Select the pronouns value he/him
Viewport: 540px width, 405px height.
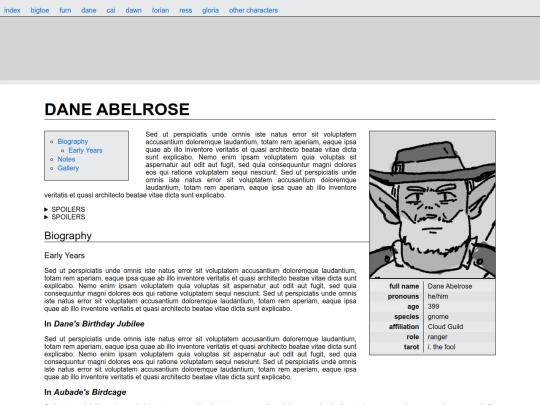(x=438, y=296)
